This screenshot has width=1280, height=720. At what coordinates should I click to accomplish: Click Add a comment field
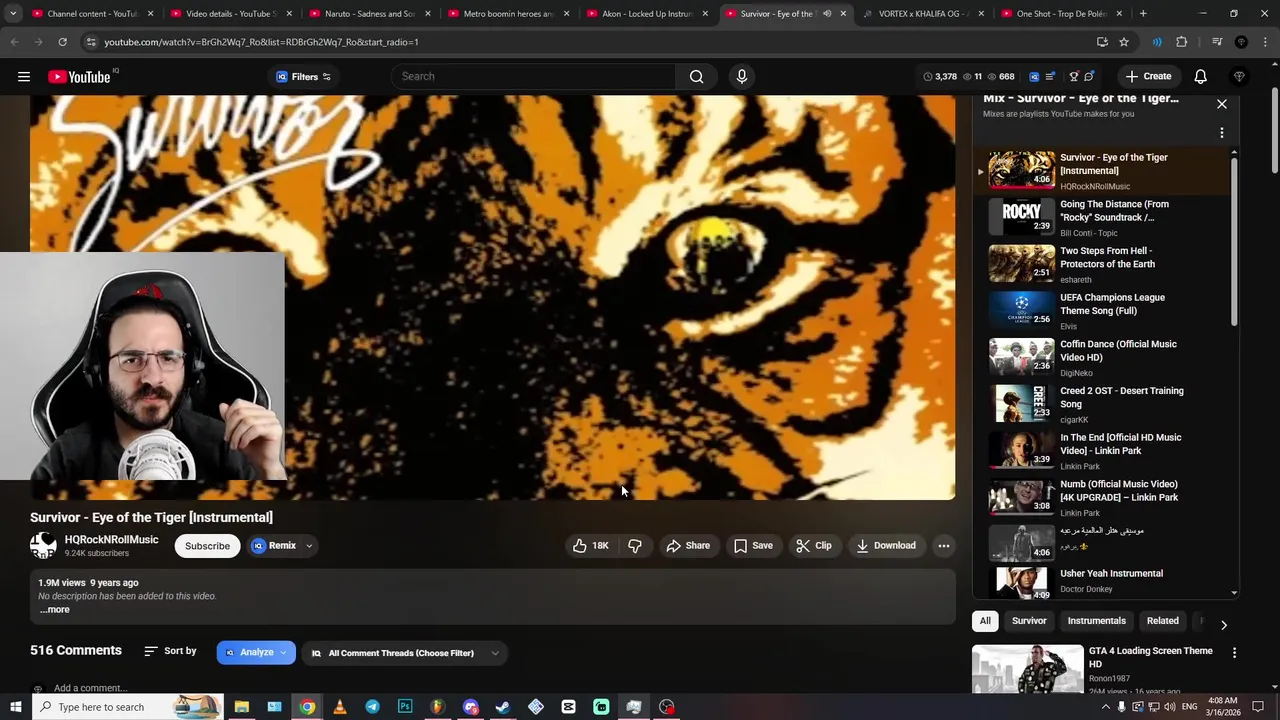click(90, 688)
